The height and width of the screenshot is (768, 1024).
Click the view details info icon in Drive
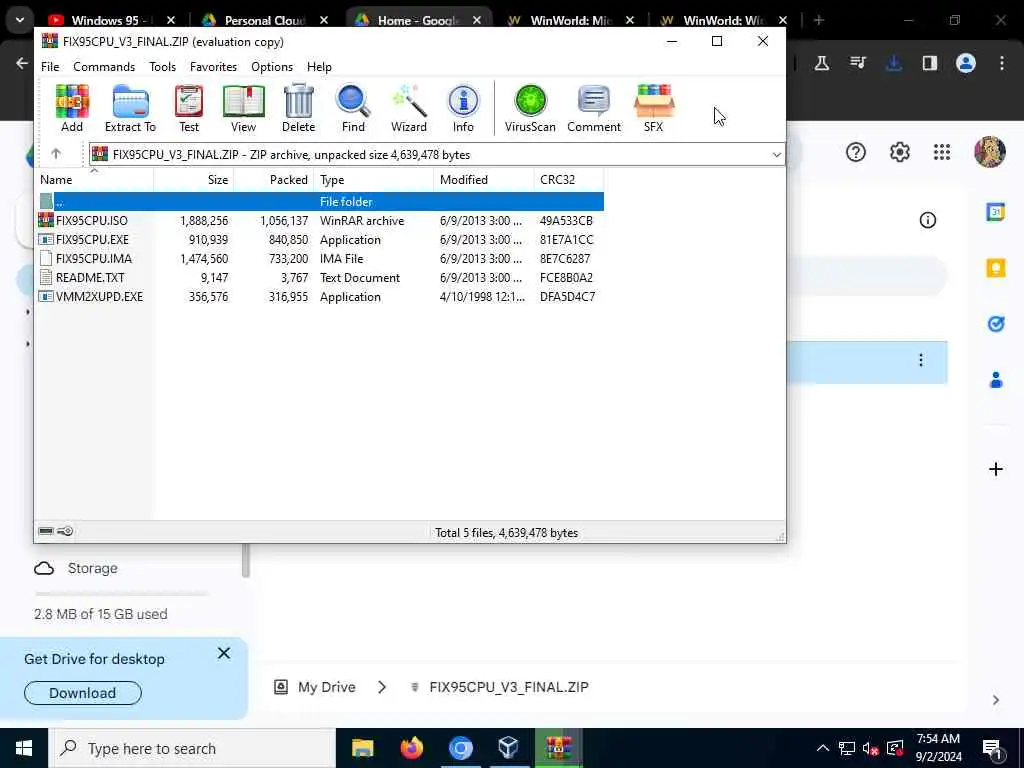928,220
